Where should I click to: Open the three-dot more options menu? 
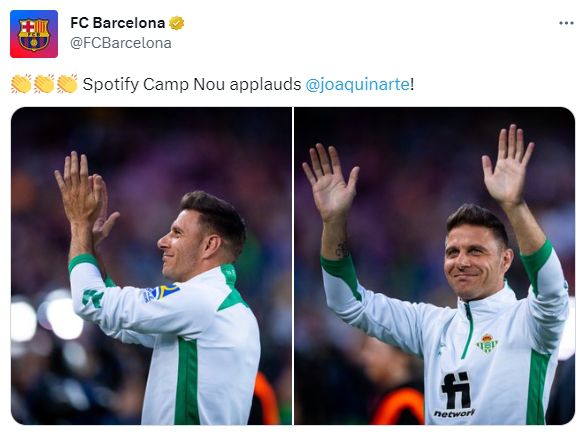pyautogui.click(x=566, y=23)
